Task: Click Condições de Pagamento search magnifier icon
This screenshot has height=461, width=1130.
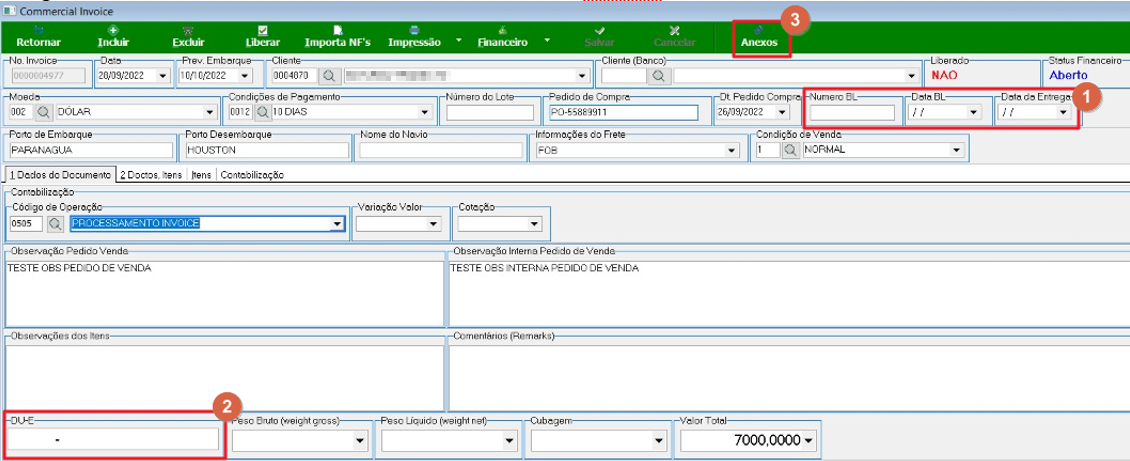Action: (x=263, y=112)
